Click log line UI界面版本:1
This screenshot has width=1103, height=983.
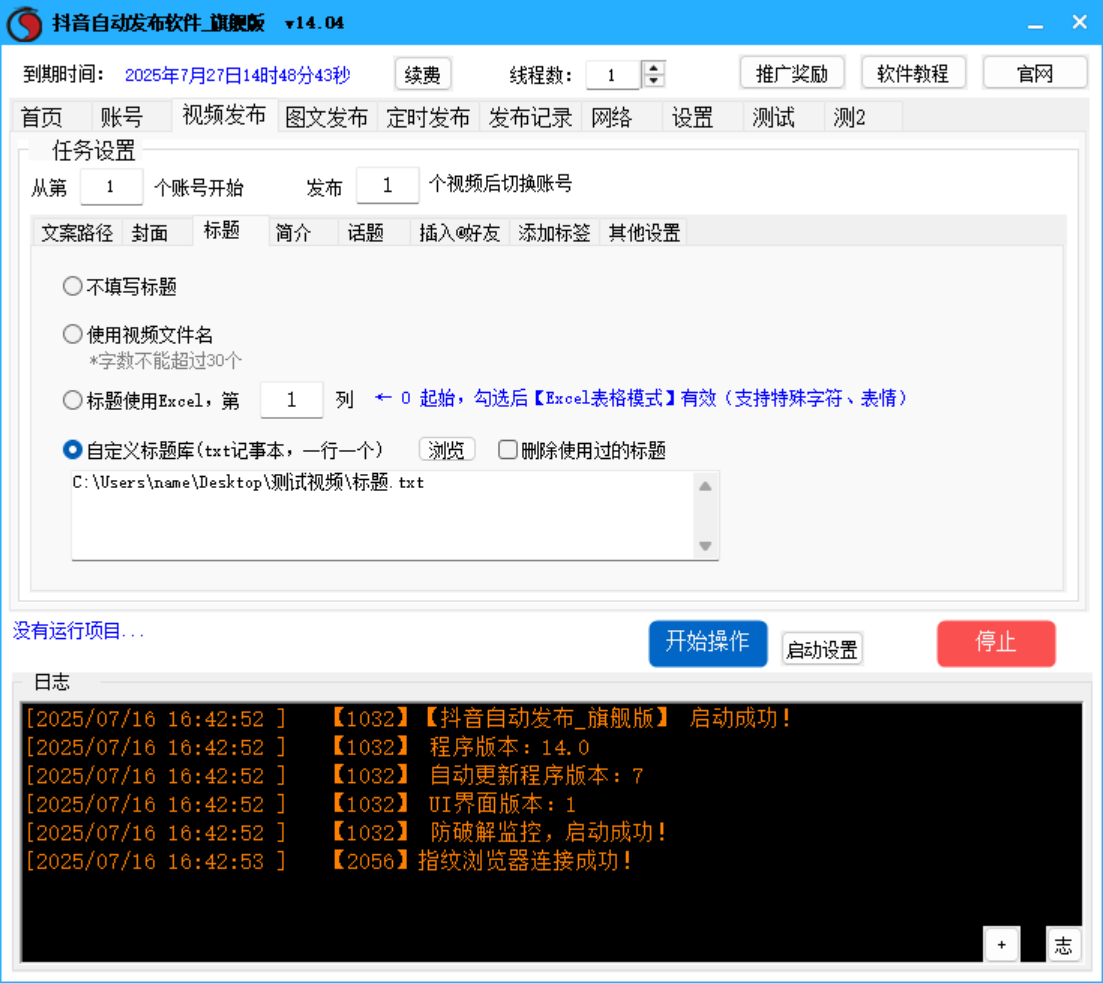pos(502,804)
